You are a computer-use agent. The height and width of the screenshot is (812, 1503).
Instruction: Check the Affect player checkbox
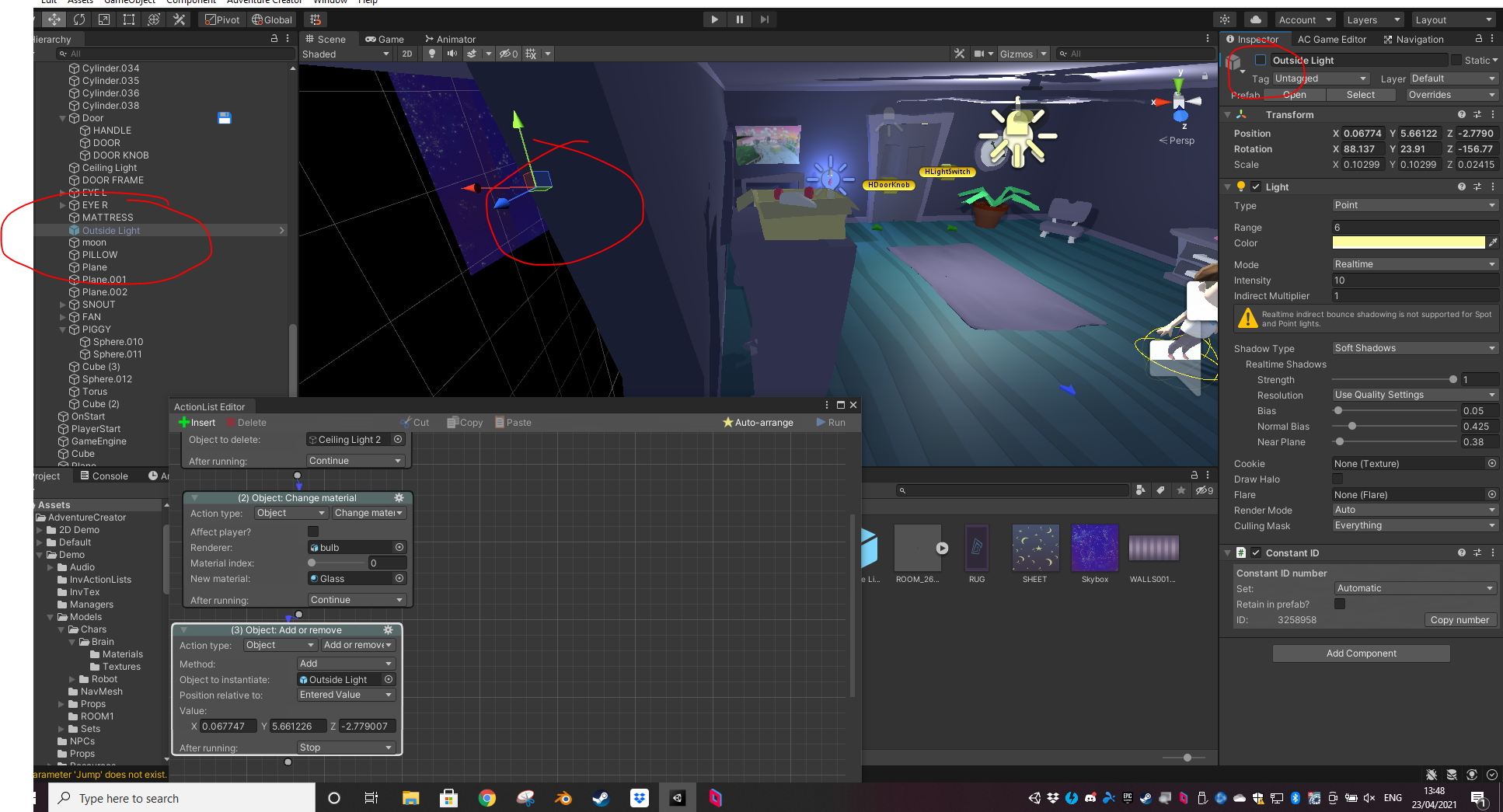coord(313,531)
